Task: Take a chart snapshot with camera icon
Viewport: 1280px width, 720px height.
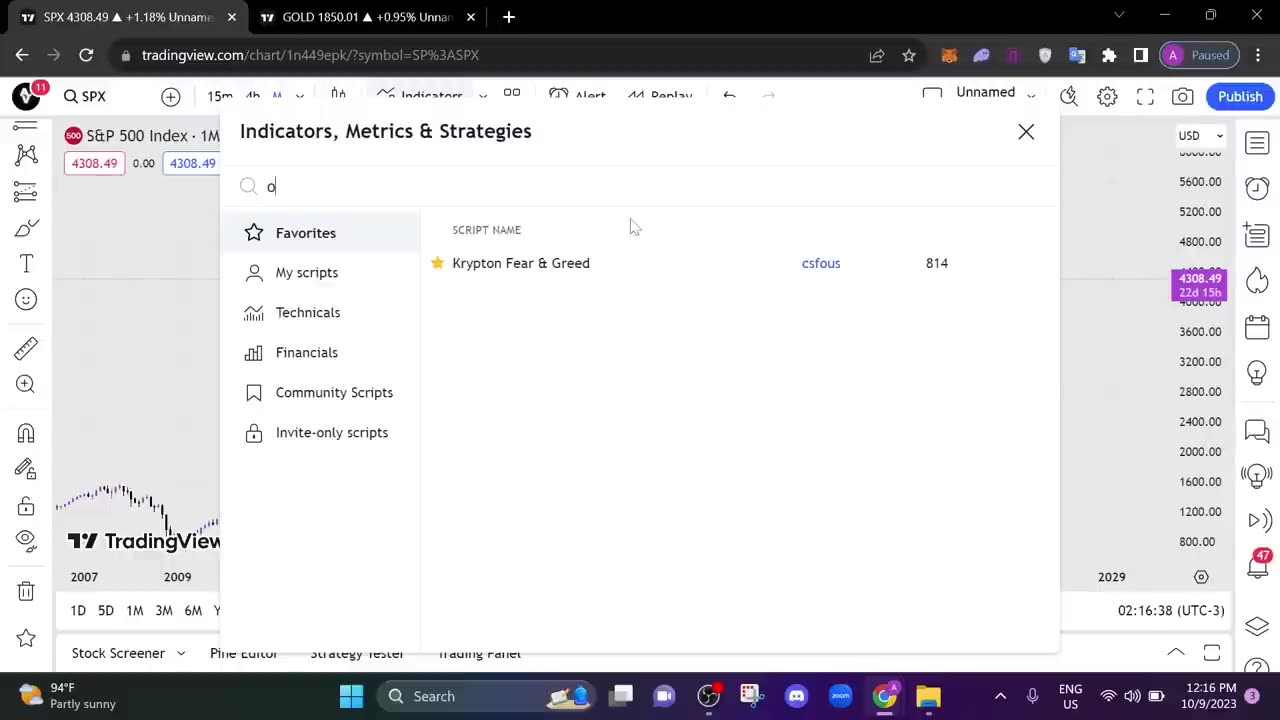Action: (x=1183, y=96)
